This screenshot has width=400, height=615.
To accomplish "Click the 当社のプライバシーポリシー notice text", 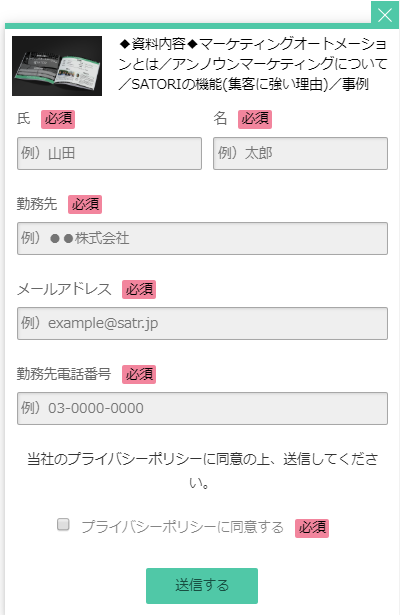I will coord(202,470).
